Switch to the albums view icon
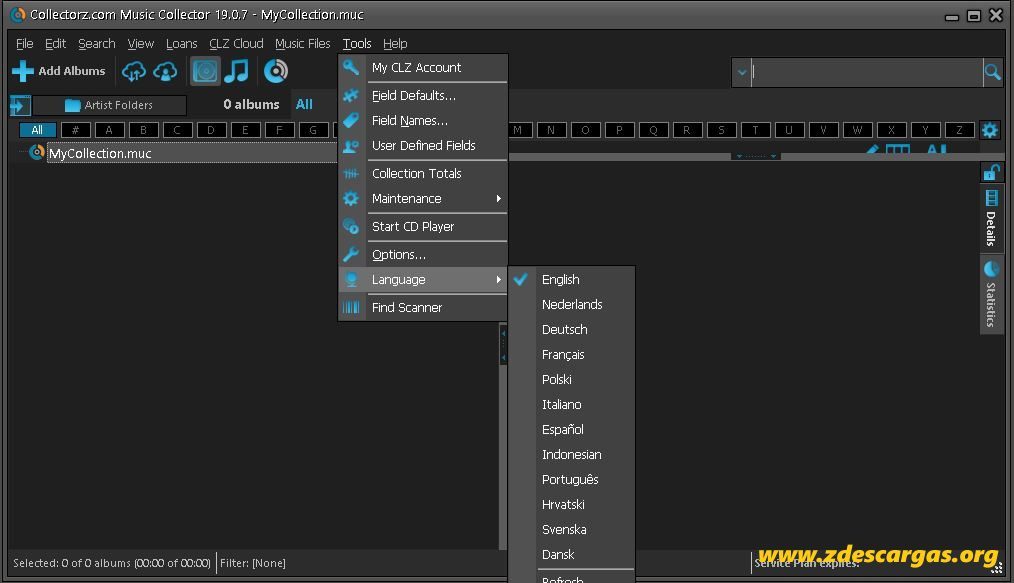This screenshot has width=1014, height=583. (205, 71)
